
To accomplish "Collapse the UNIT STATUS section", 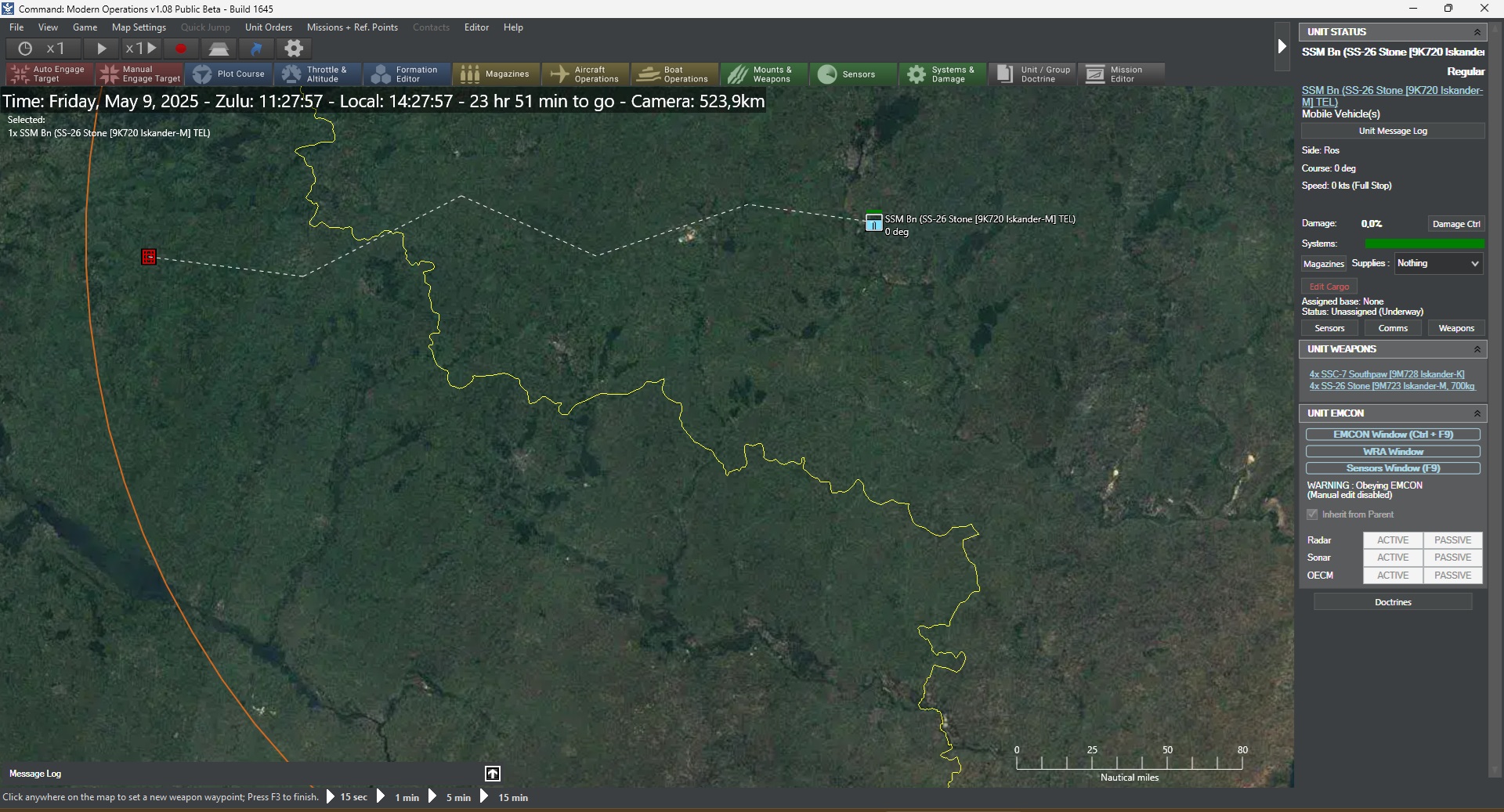I will pyautogui.click(x=1477, y=32).
